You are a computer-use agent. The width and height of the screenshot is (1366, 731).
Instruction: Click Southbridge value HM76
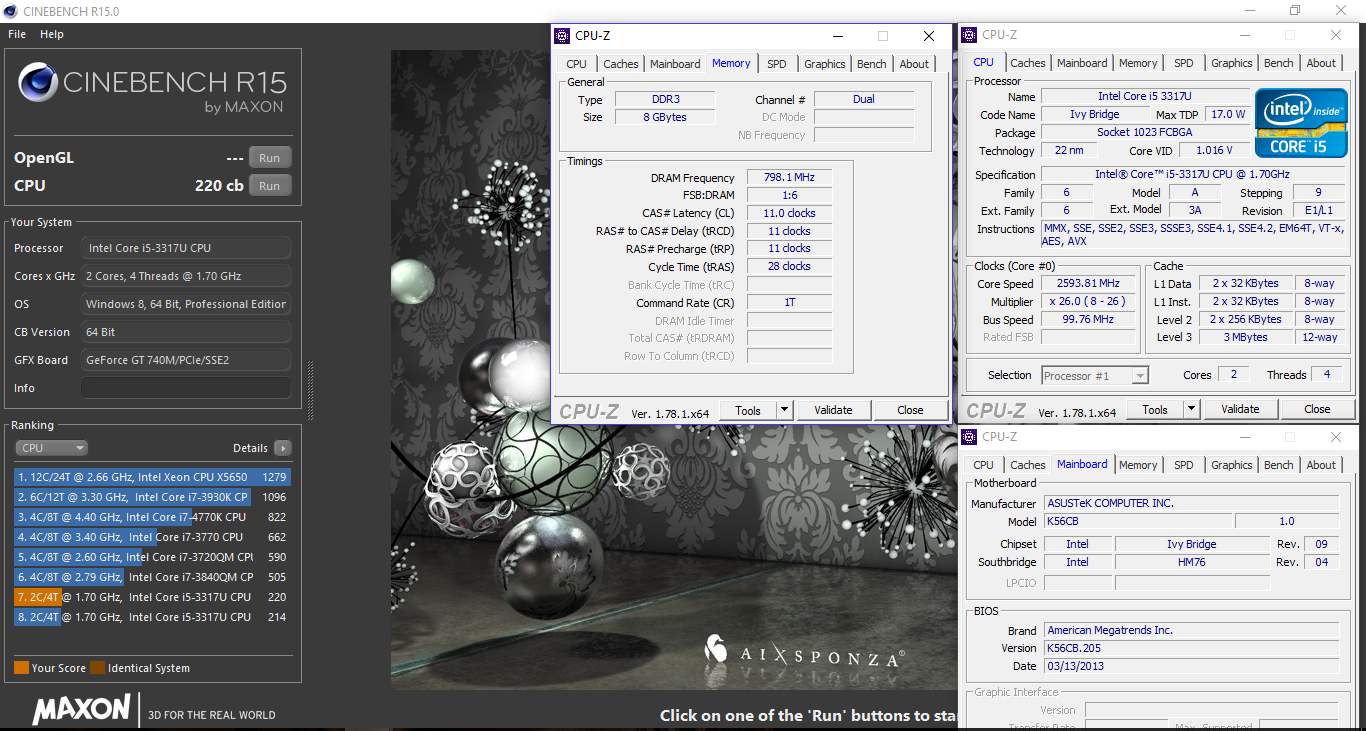[1192, 562]
